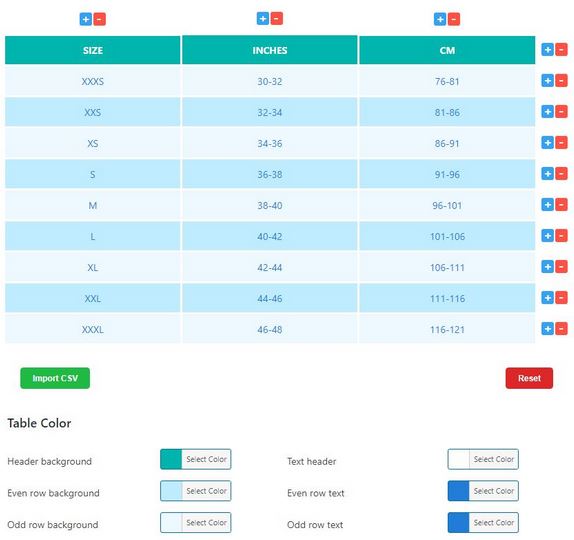Image resolution: width=574 pixels, height=540 pixels.
Task: Add a row below the M row
Action: pos(547,205)
